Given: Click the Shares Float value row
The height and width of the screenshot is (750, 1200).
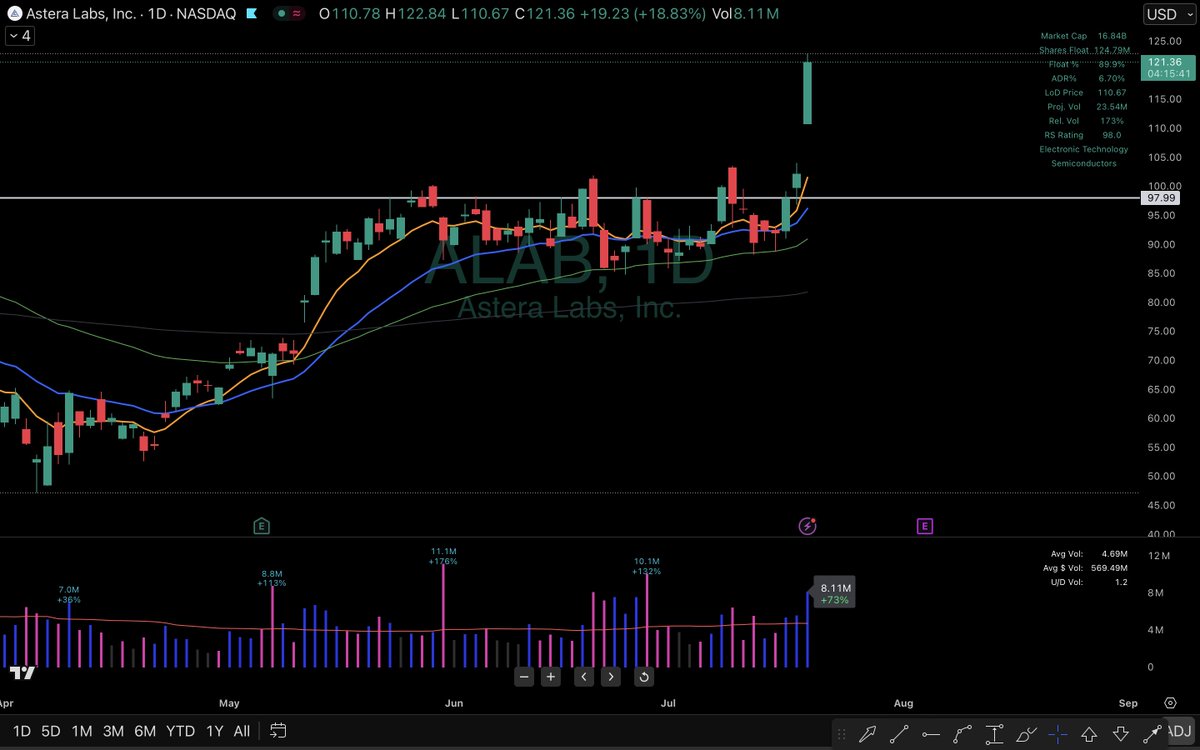Looking at the screenshot, I should tap(1084, 50).
